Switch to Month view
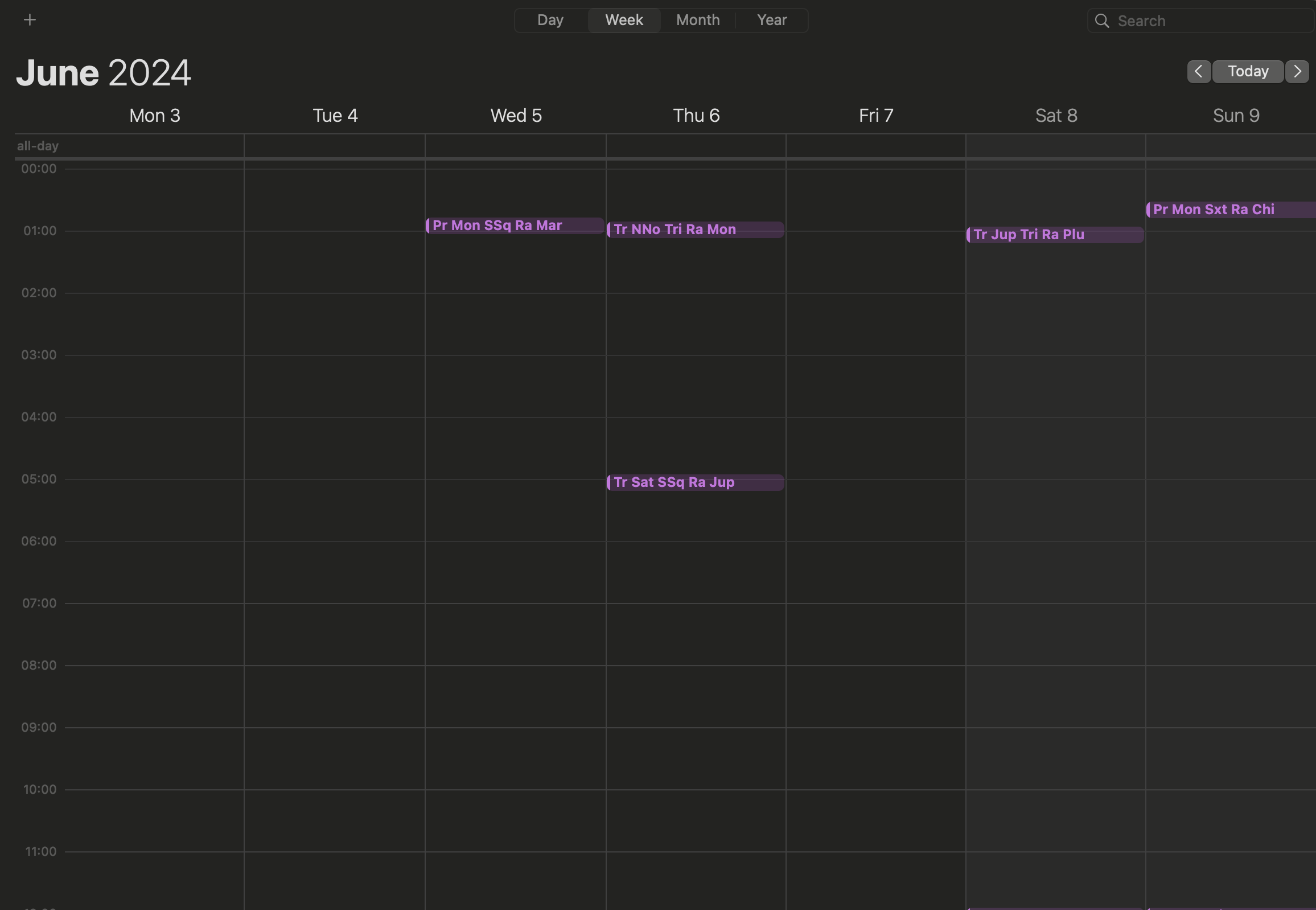Viewport: 1316px width, 910px height. (x=698, y=21)
